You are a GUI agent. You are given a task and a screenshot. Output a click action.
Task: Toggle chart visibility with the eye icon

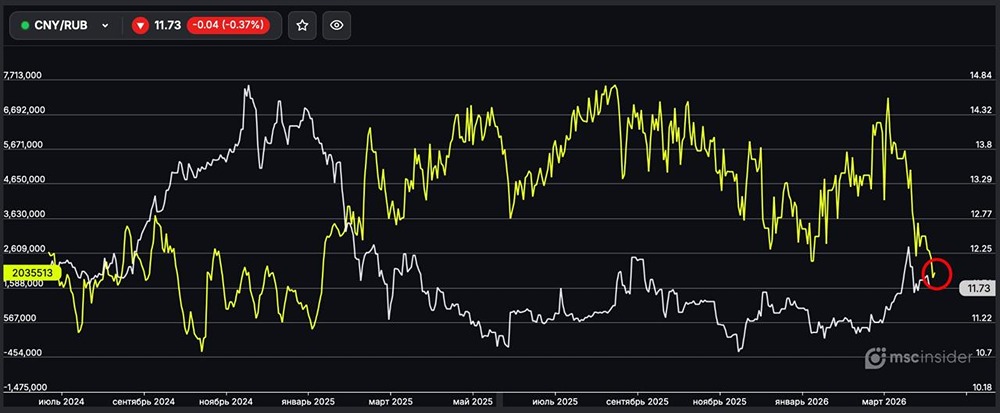pos(337,25)
